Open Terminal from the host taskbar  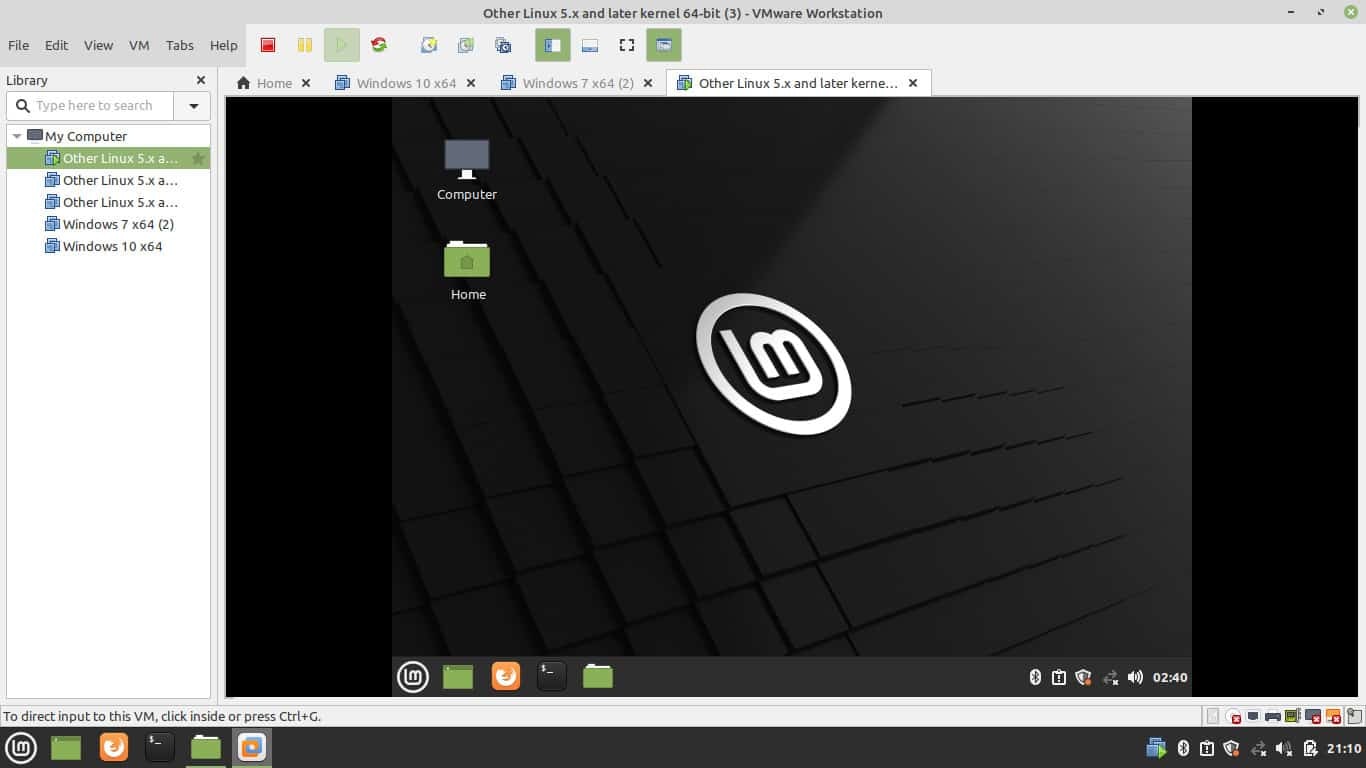coord(160,747)
